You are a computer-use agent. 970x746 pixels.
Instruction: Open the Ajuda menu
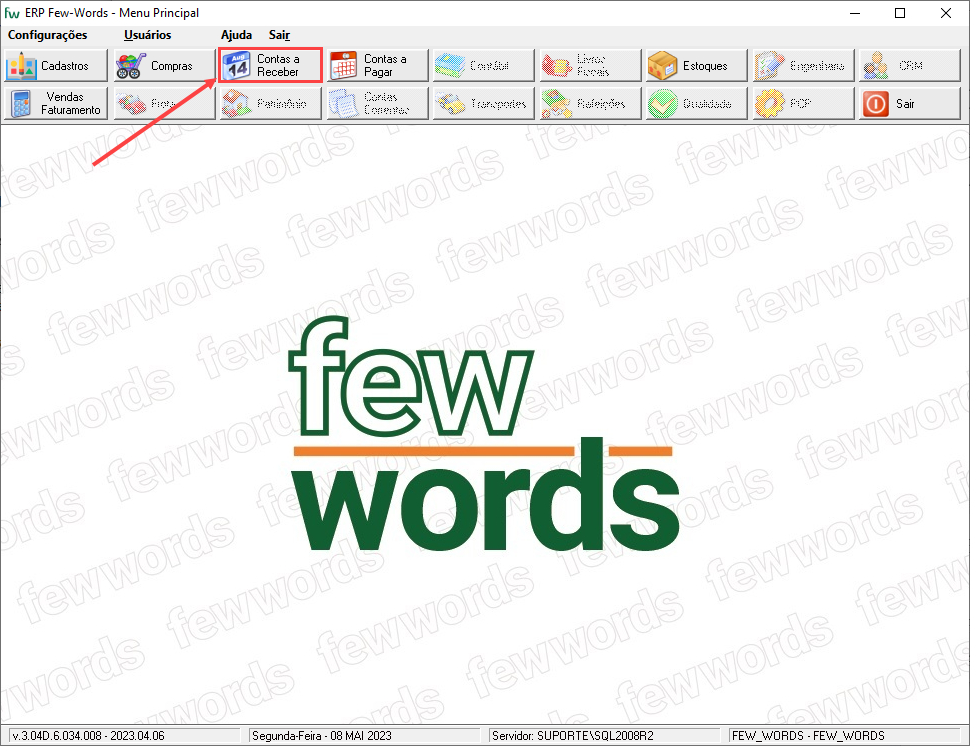[x=236, y=35]
